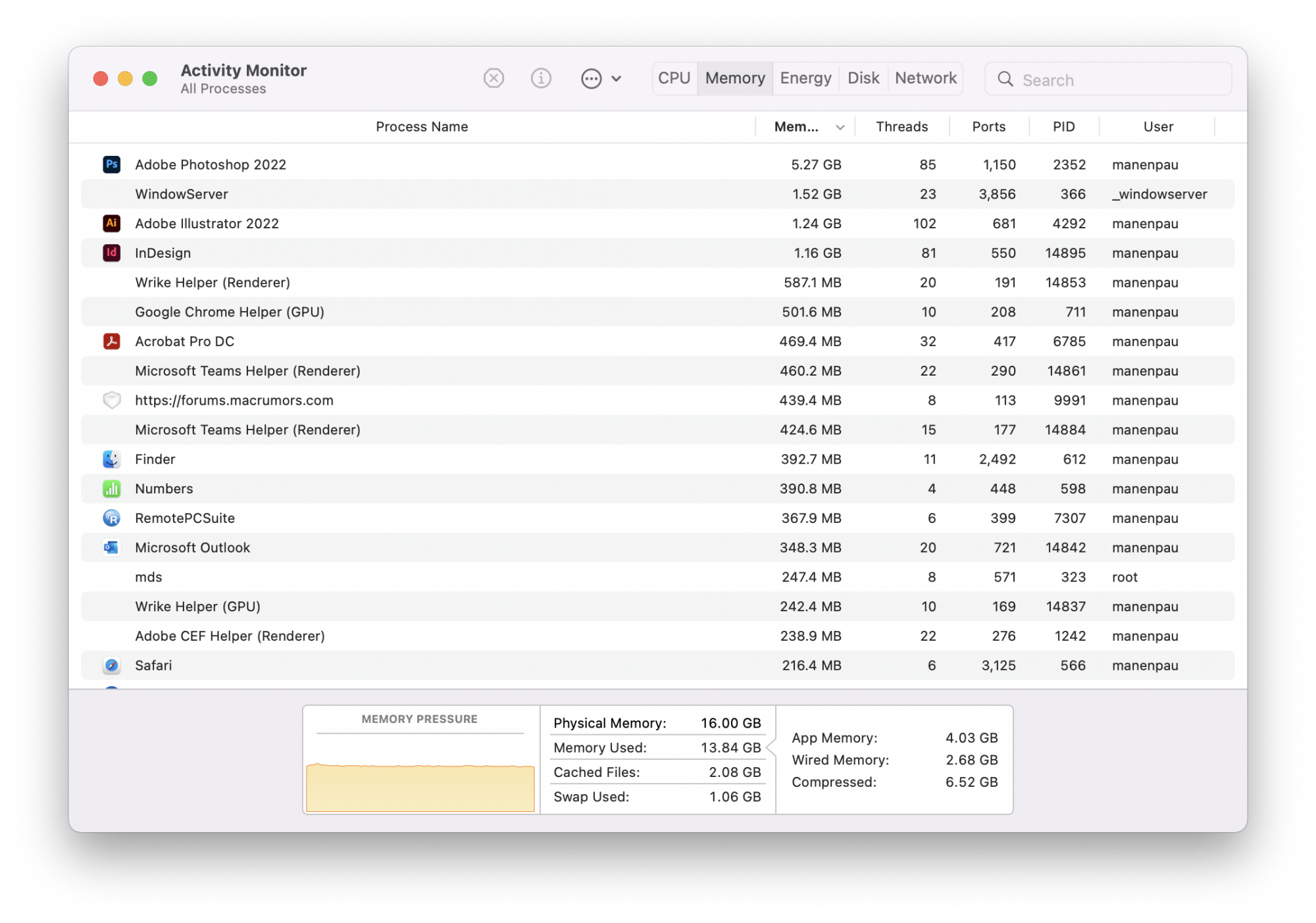
Task: Open the Network tab
Action: [925, 78]
